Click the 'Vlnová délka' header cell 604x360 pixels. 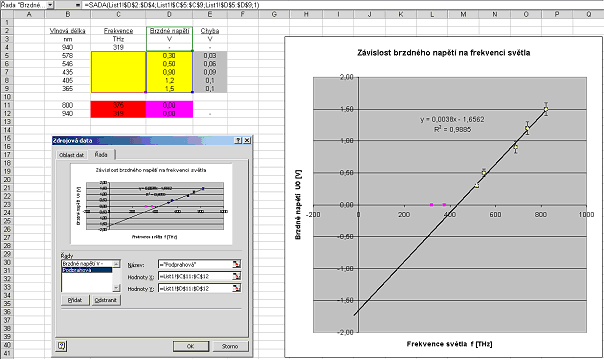[68, 31]
